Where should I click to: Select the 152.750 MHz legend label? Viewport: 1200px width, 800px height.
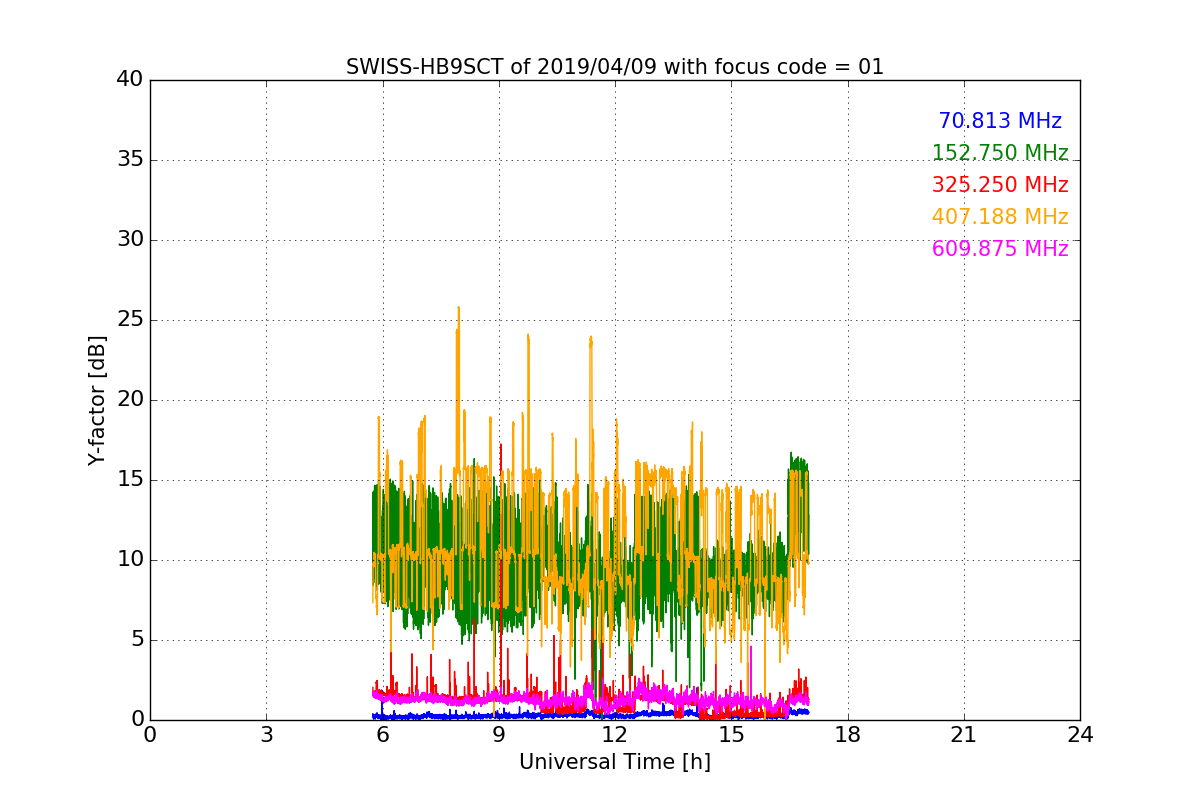coord(999,153)
